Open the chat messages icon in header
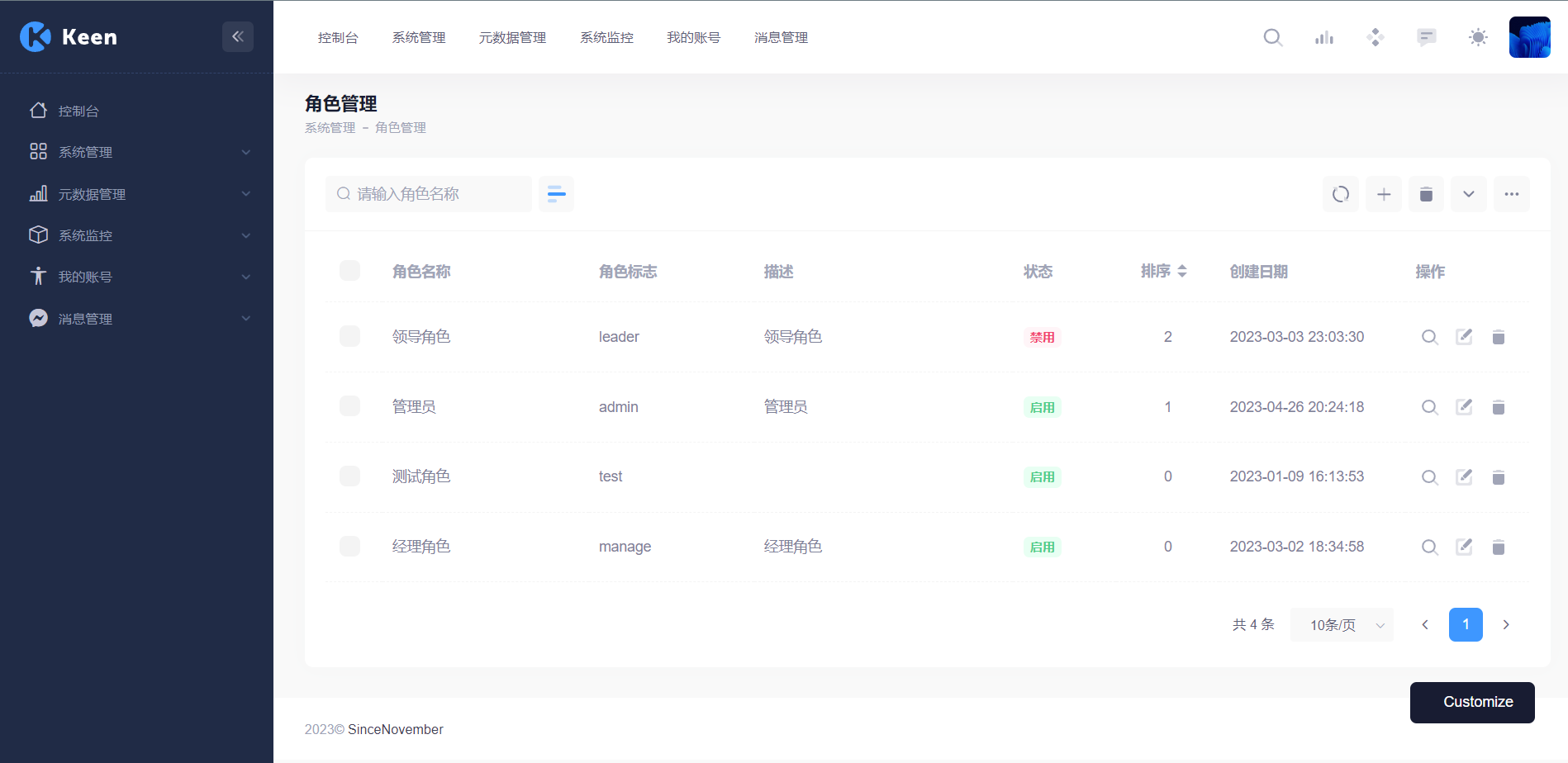Viewport: 1568px width, 763px height. 1426,37
